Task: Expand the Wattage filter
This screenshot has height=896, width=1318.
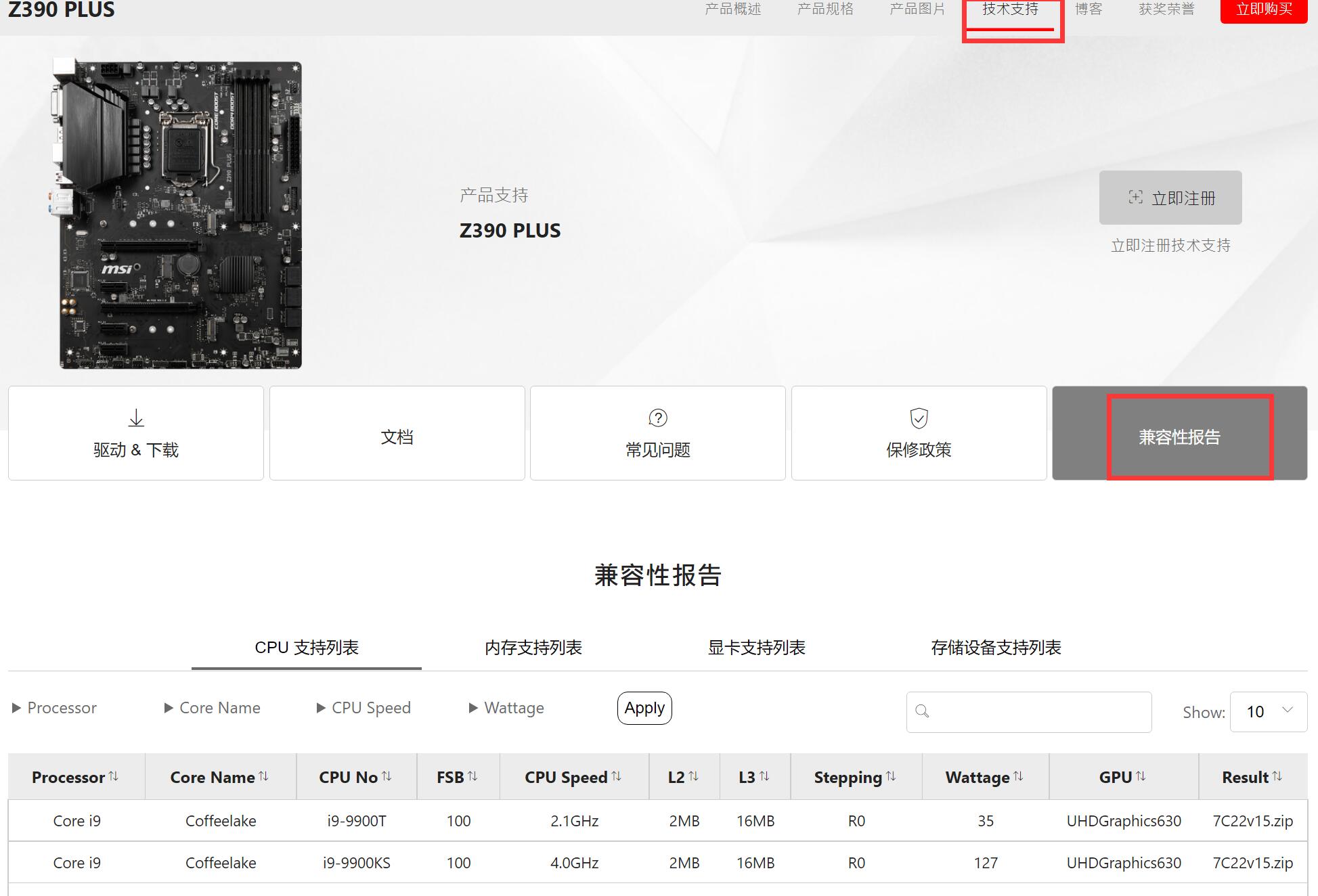Action: click(x=507, y=708)
